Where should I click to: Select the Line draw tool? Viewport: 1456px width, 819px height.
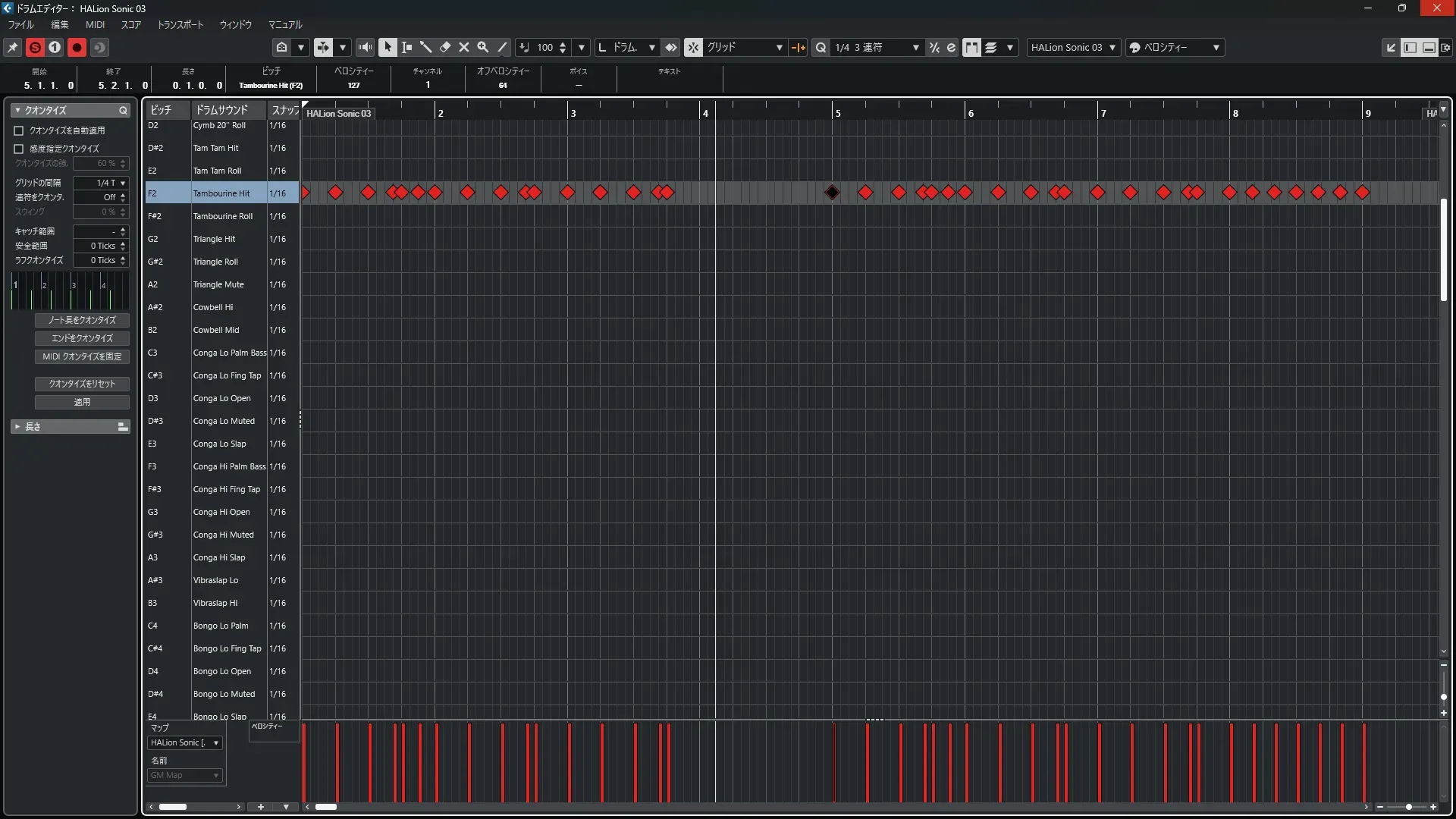tap(502, 47)
